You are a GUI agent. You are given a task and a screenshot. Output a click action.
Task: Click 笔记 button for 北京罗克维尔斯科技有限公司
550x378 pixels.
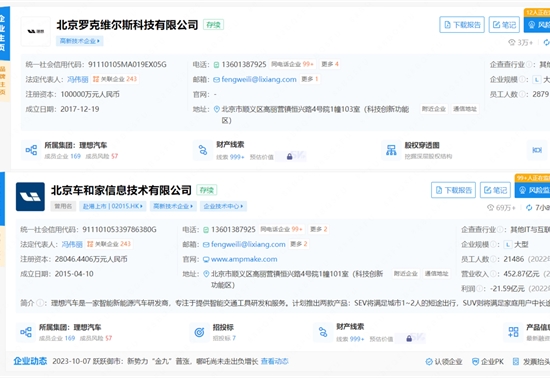504,25
